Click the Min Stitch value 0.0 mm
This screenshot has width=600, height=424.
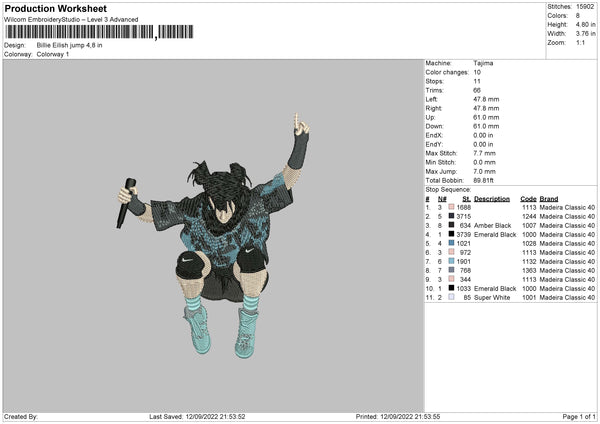(x=484, y=162)
